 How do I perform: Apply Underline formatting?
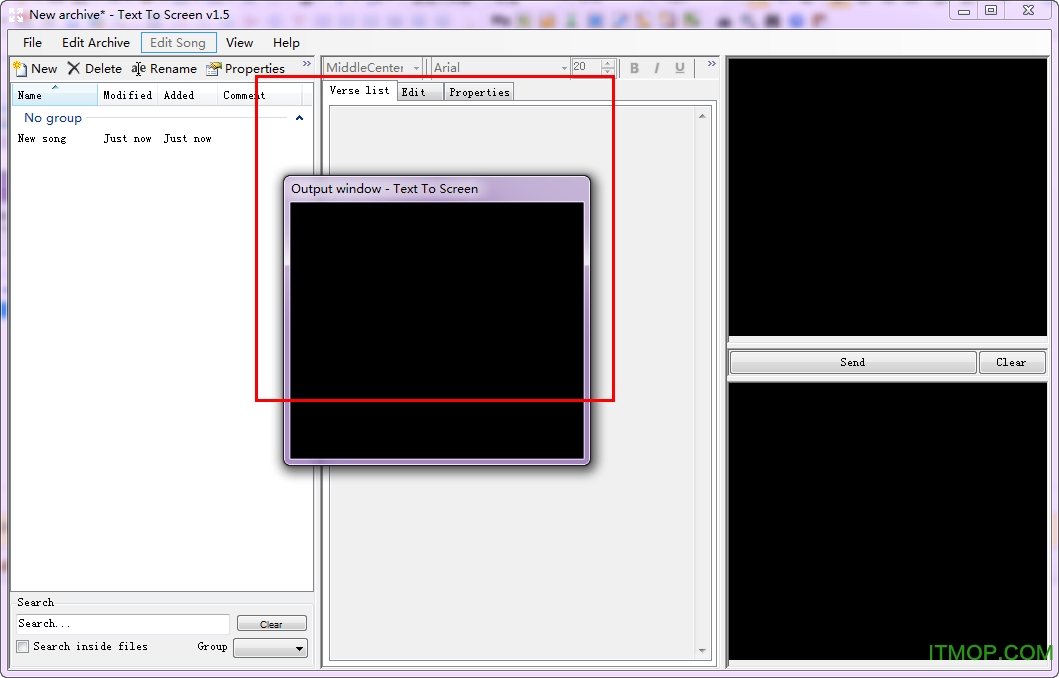679,67
